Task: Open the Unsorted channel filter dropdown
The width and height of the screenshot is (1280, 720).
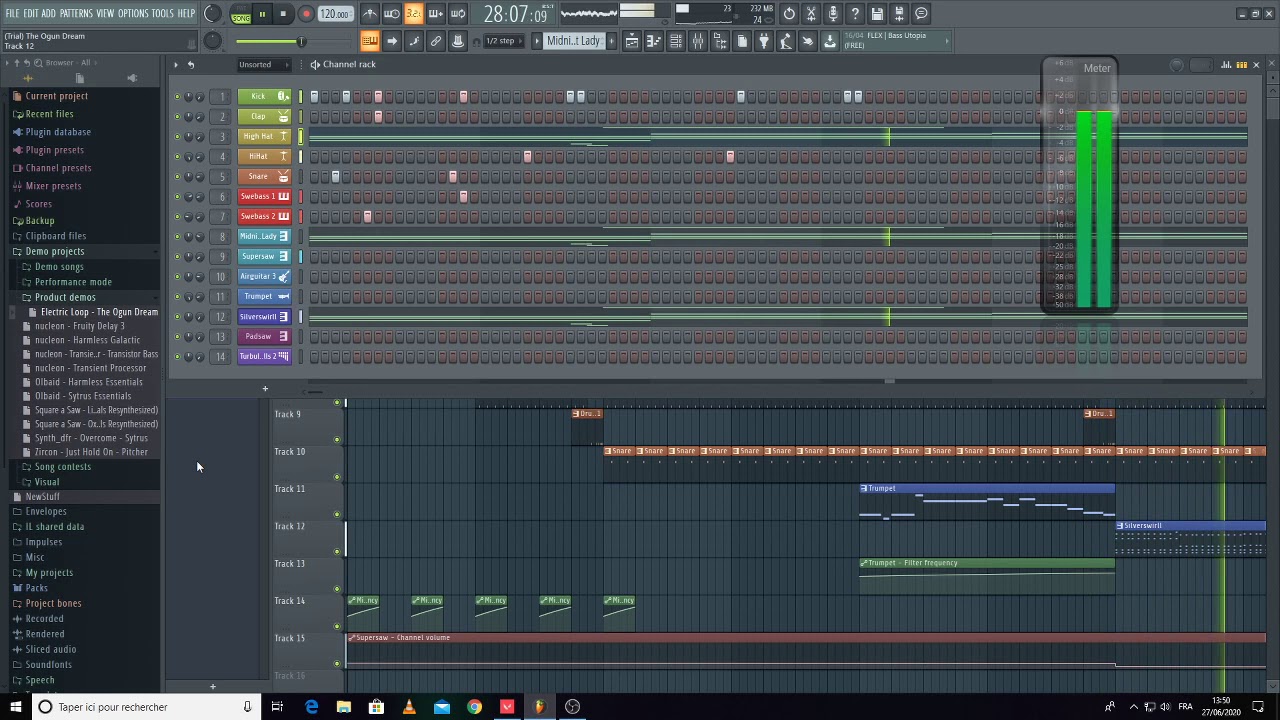Action: coord(262,65)
